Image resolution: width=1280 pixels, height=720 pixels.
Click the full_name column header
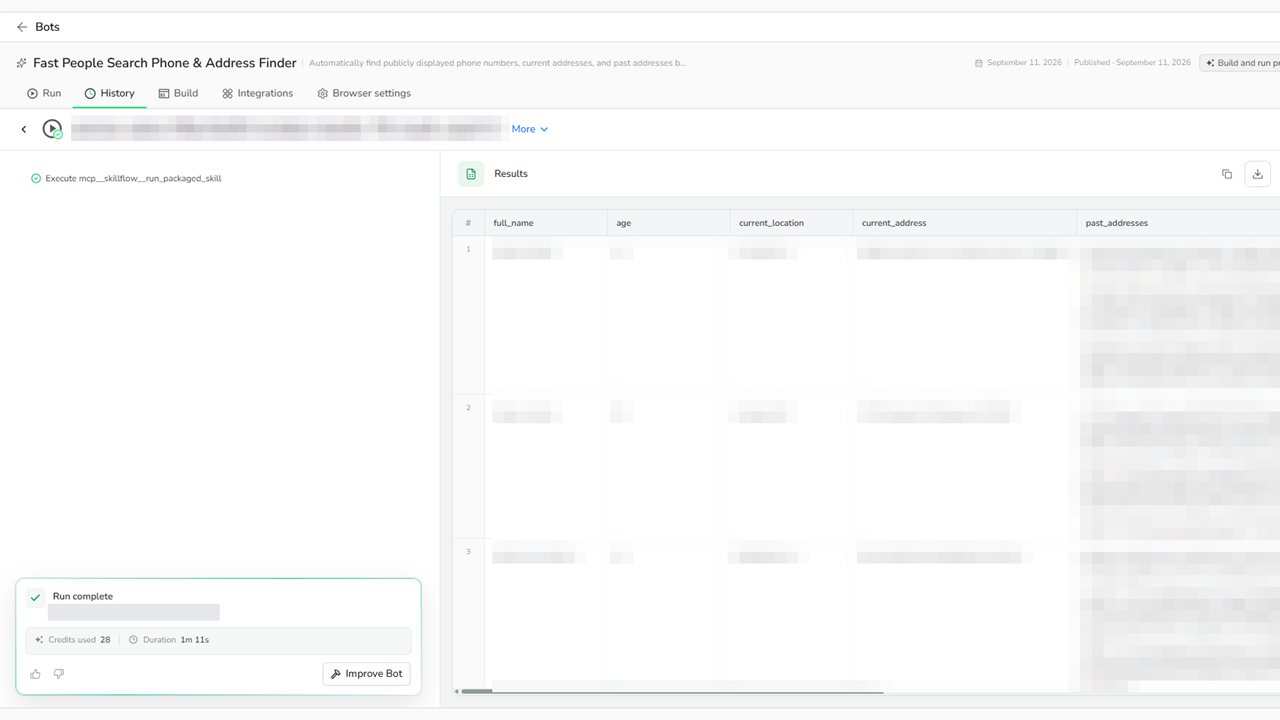coord(546,223)
